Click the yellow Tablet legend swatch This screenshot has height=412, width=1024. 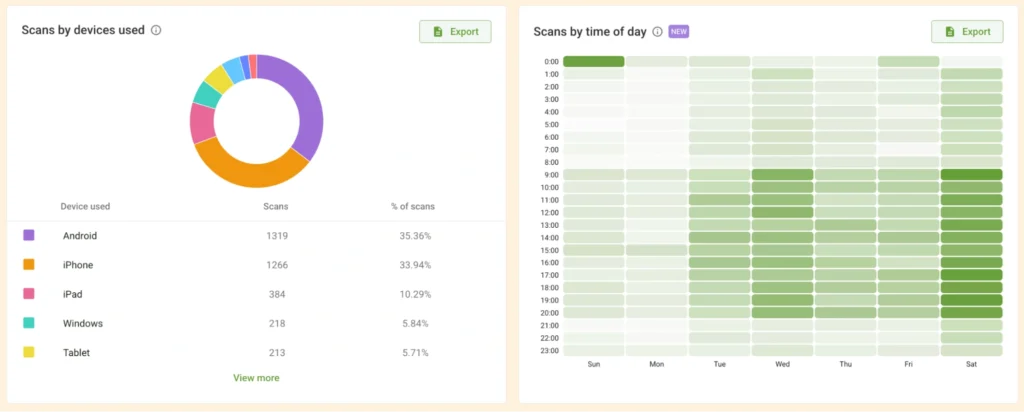click(29, 352)
